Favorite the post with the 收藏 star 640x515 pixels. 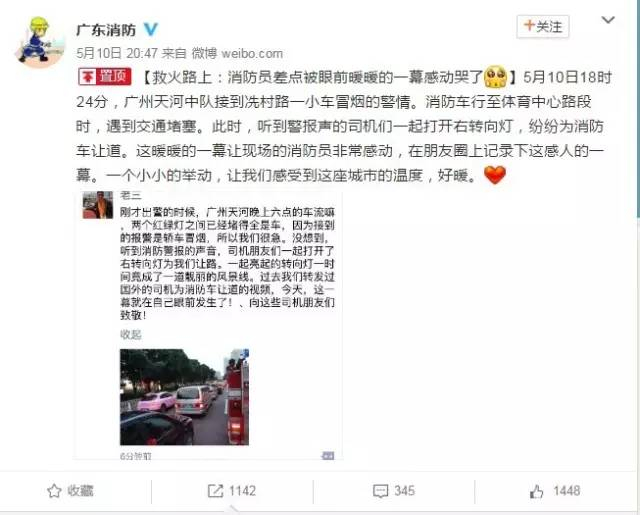pyautogui.click(x=71, y=491)
